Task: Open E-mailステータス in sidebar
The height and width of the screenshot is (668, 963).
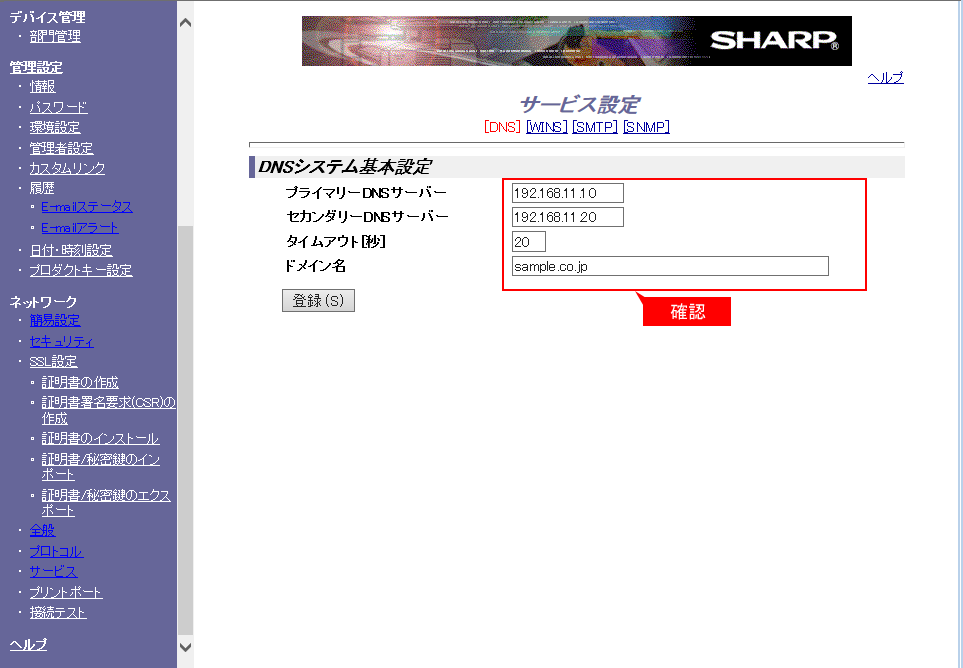Action: coord(86,207)
